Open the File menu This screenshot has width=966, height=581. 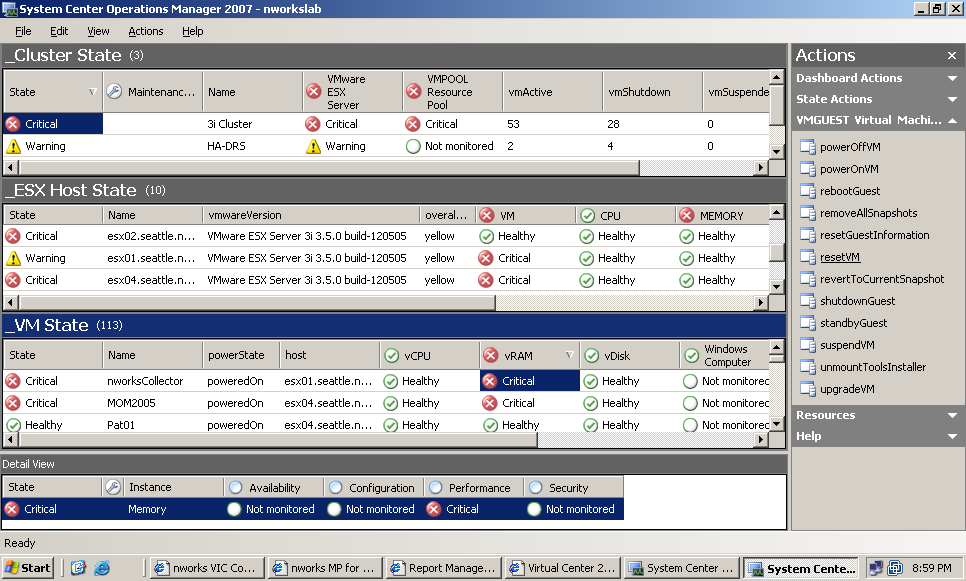pos(23,31)
